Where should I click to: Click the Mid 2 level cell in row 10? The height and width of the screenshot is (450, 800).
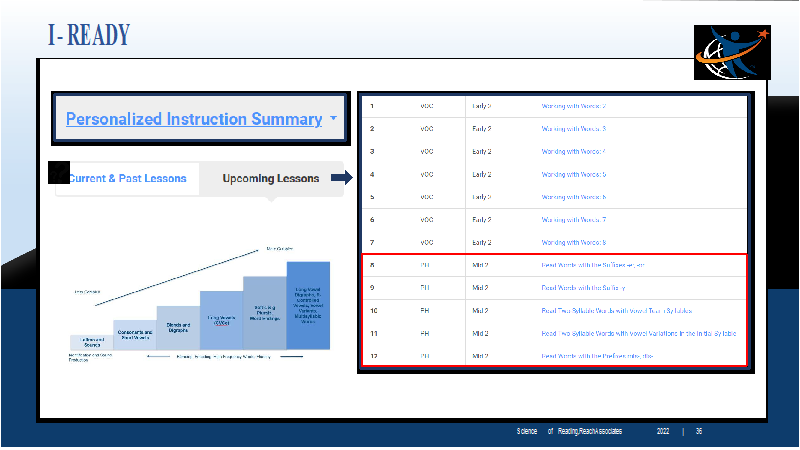[x=480, y=311]
